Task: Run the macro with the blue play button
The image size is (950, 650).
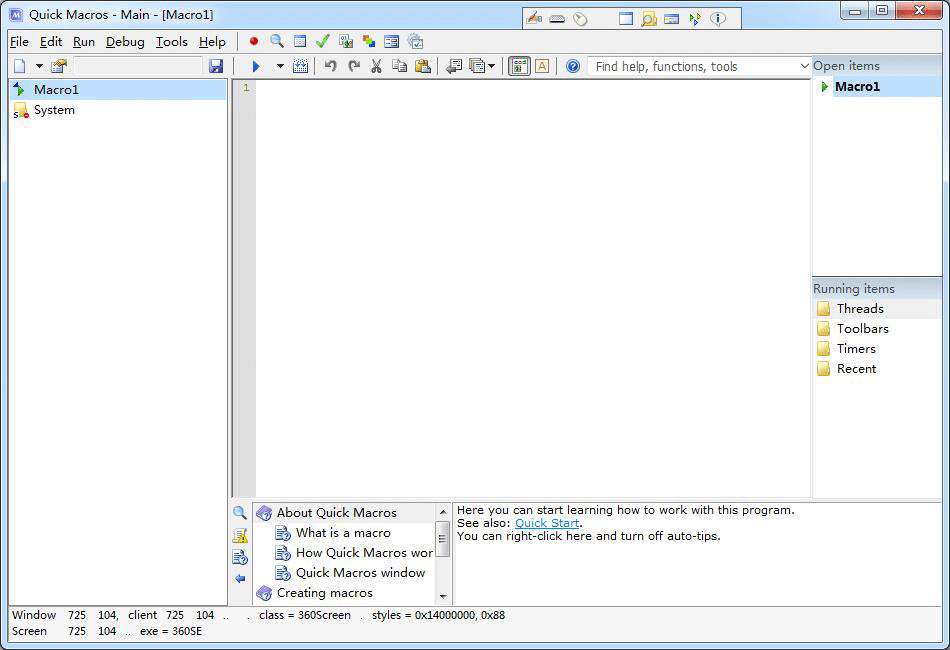Action: (256, 66)
